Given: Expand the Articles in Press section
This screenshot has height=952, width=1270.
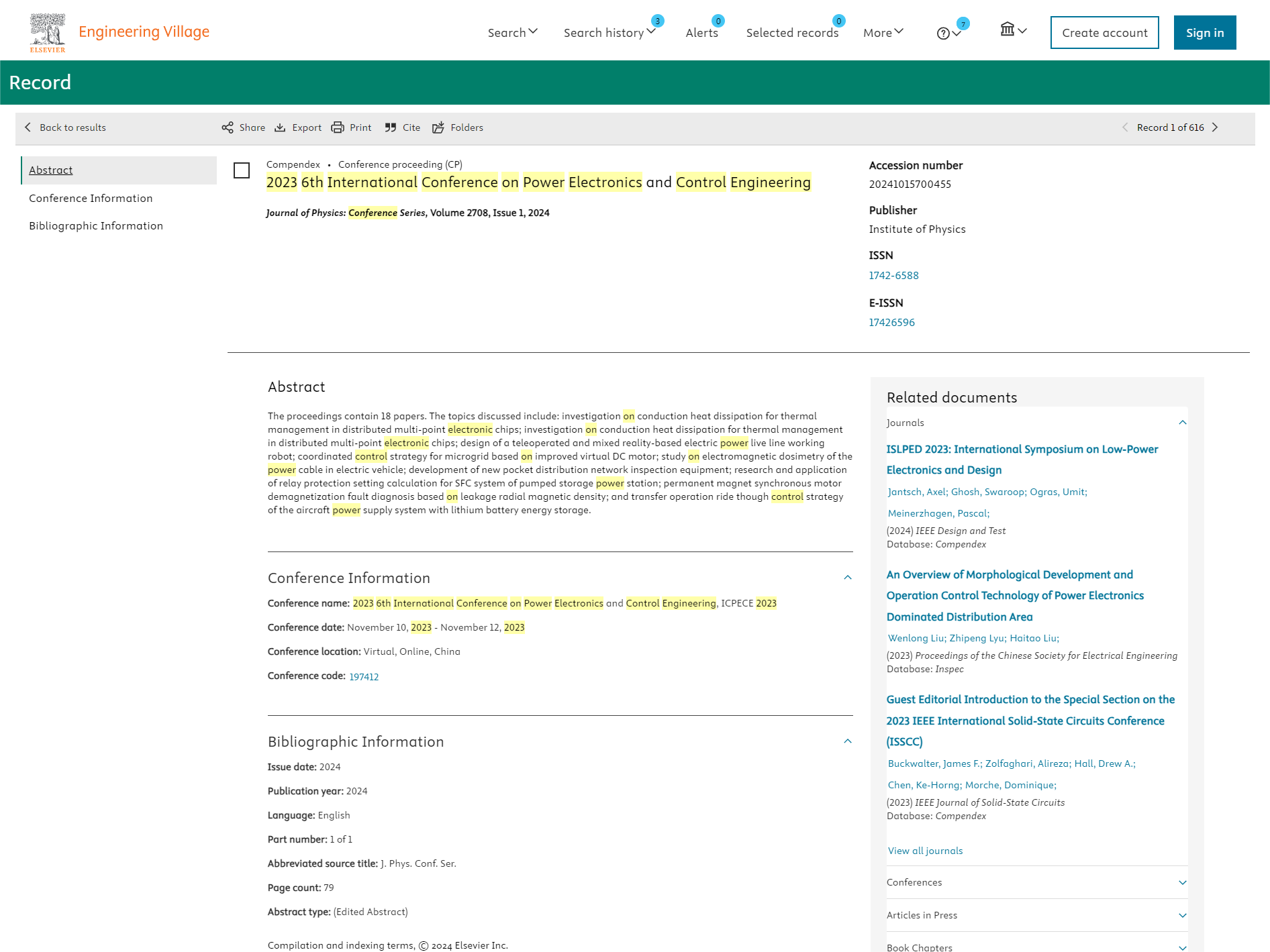Looking at the screenshot, I should (1183, 915).
